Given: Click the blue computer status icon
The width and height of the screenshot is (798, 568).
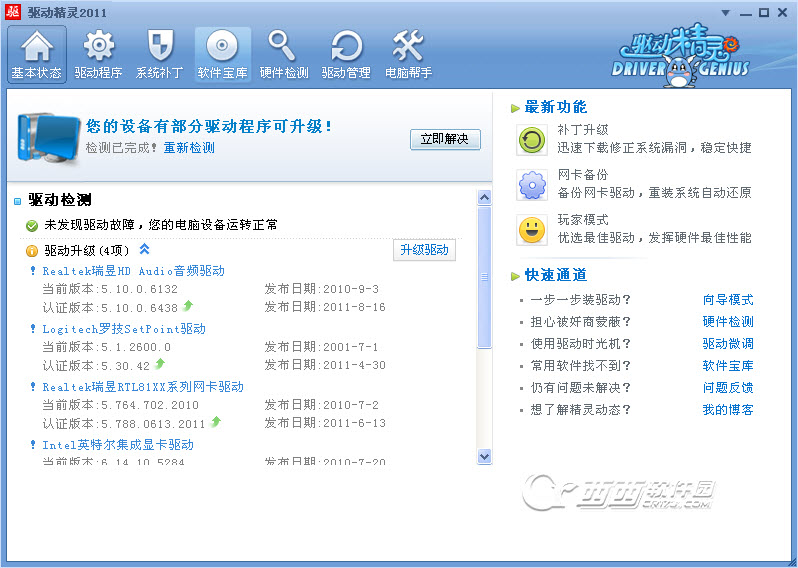Looking at the screenshot, I should (48, 138).
